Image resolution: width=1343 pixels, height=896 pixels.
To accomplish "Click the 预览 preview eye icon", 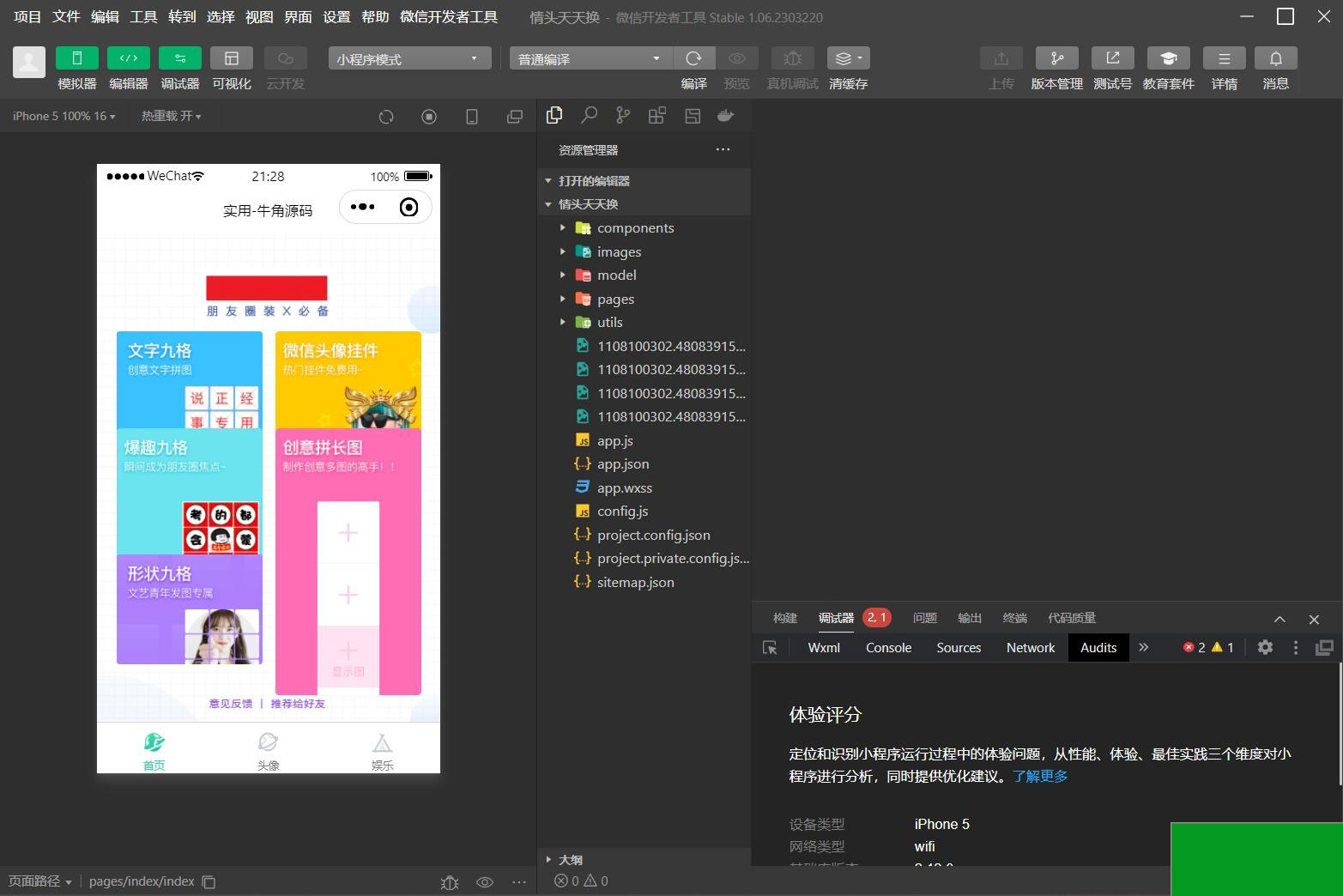I will [736, 58].
